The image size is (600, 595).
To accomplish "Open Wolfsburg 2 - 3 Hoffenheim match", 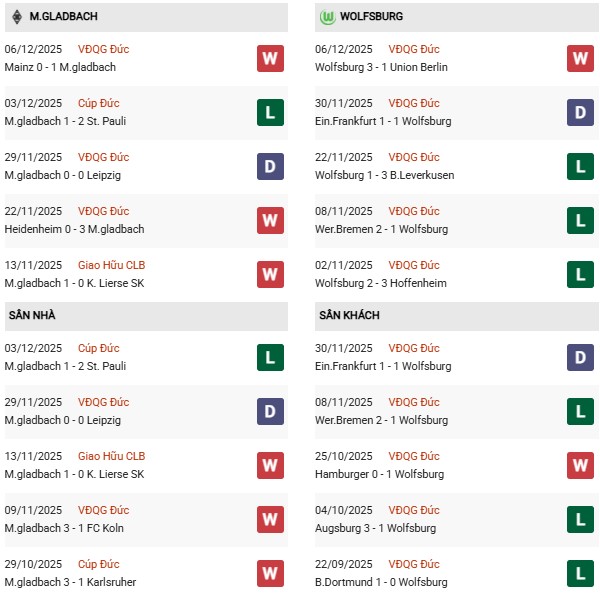I will click(x=380, y=283).
